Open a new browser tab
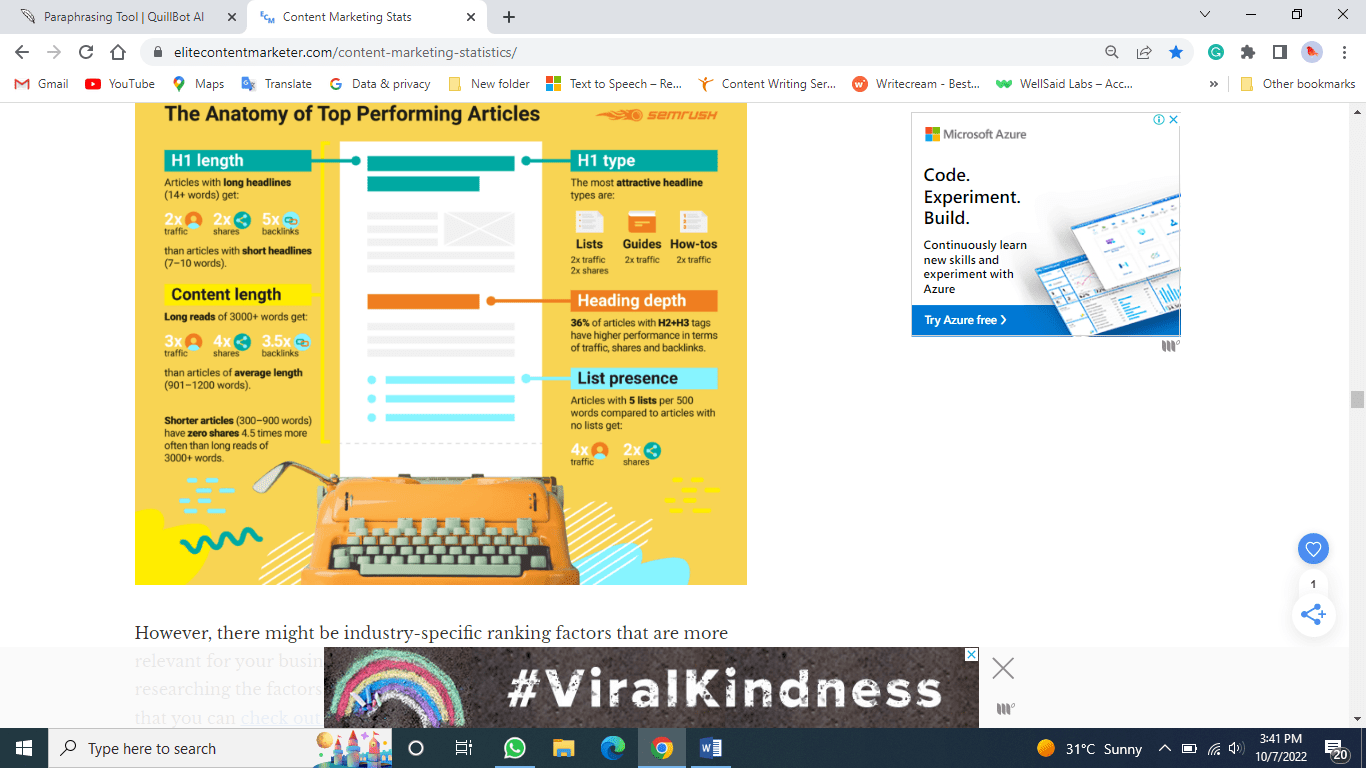This screenshot has width=1366, height=768. pos(509,17)
